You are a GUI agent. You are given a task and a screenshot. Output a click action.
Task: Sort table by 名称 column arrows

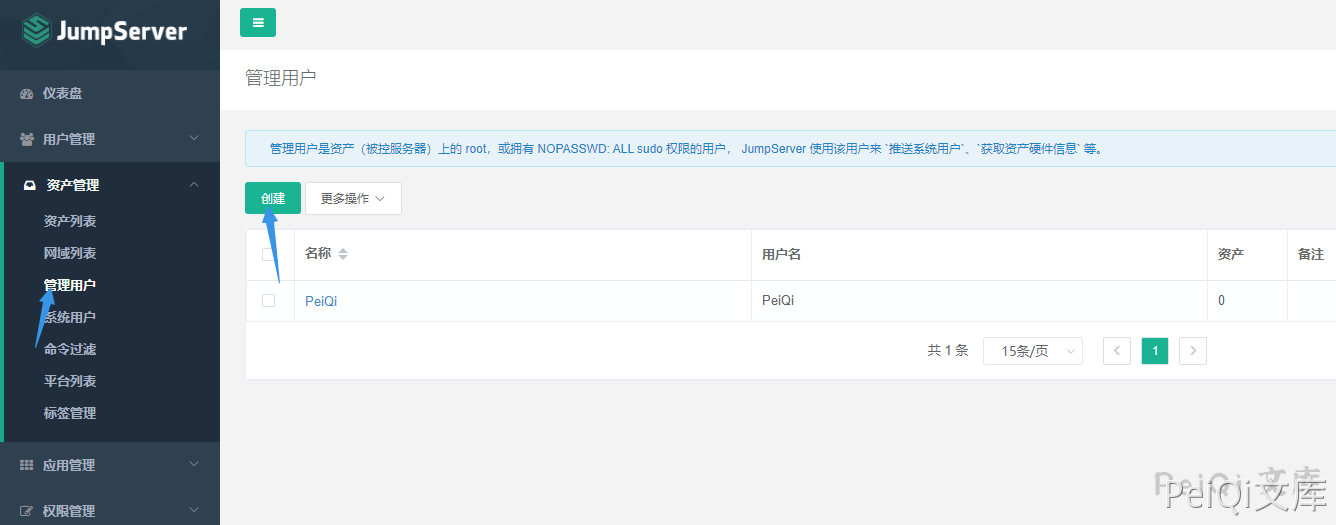[343, 254]
